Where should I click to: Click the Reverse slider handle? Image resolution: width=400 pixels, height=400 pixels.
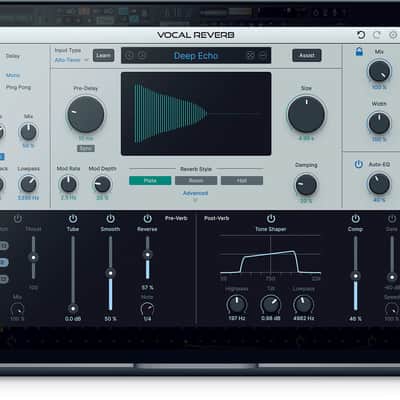pos(147,255)
